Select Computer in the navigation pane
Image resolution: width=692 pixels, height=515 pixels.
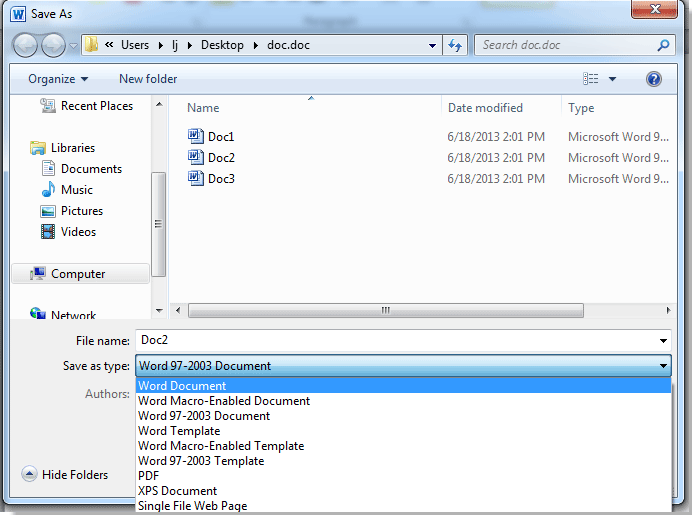click(78, 274)
